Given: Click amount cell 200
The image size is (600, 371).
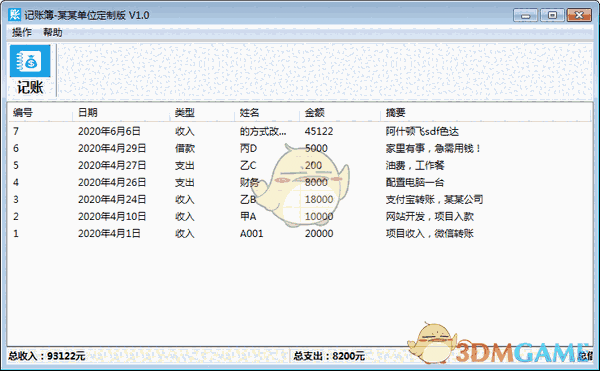Looking at the screenshot, I should (313, 165).
